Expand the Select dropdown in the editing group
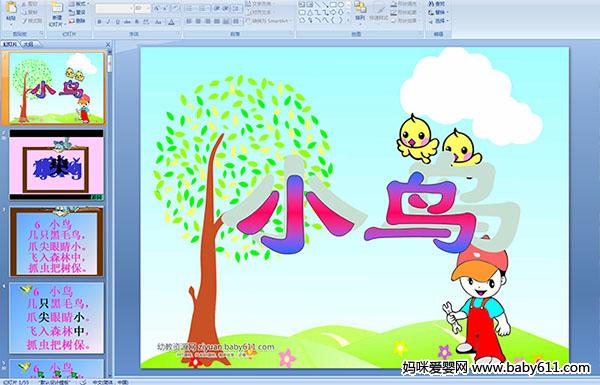 [x=438, y=21]
